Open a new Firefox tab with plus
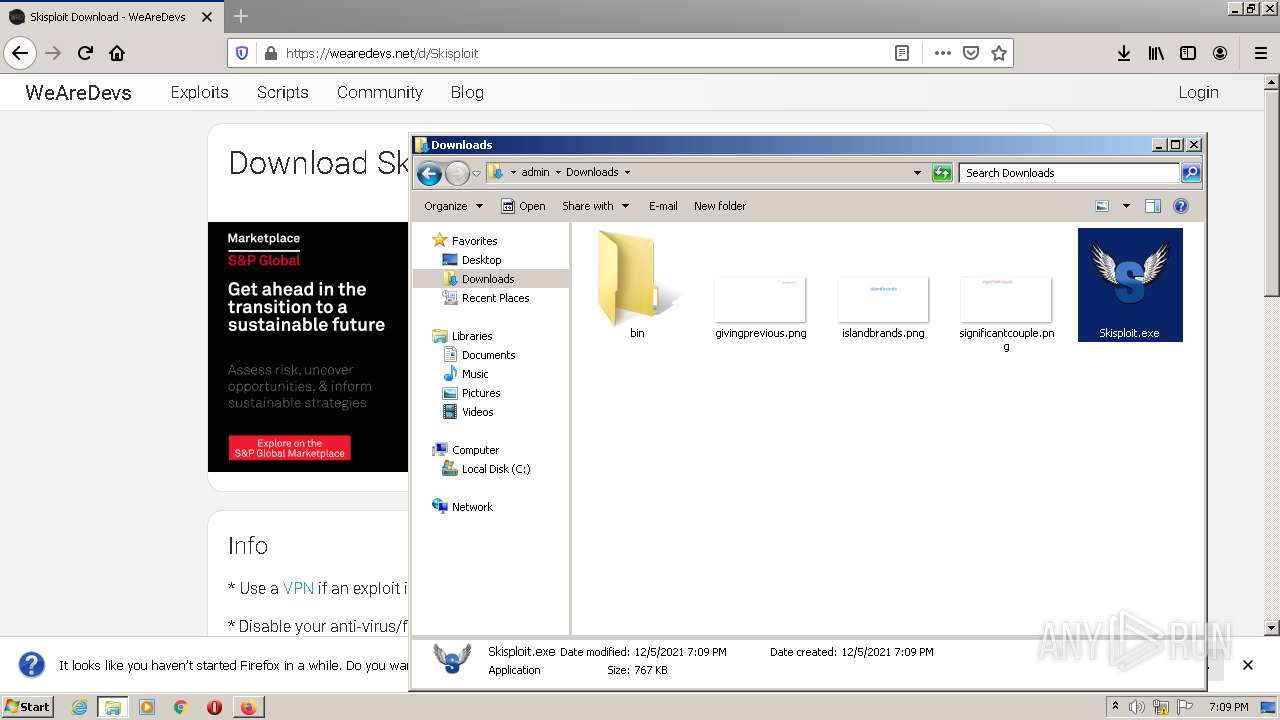Screen dimensions: 1280x720 240,16
